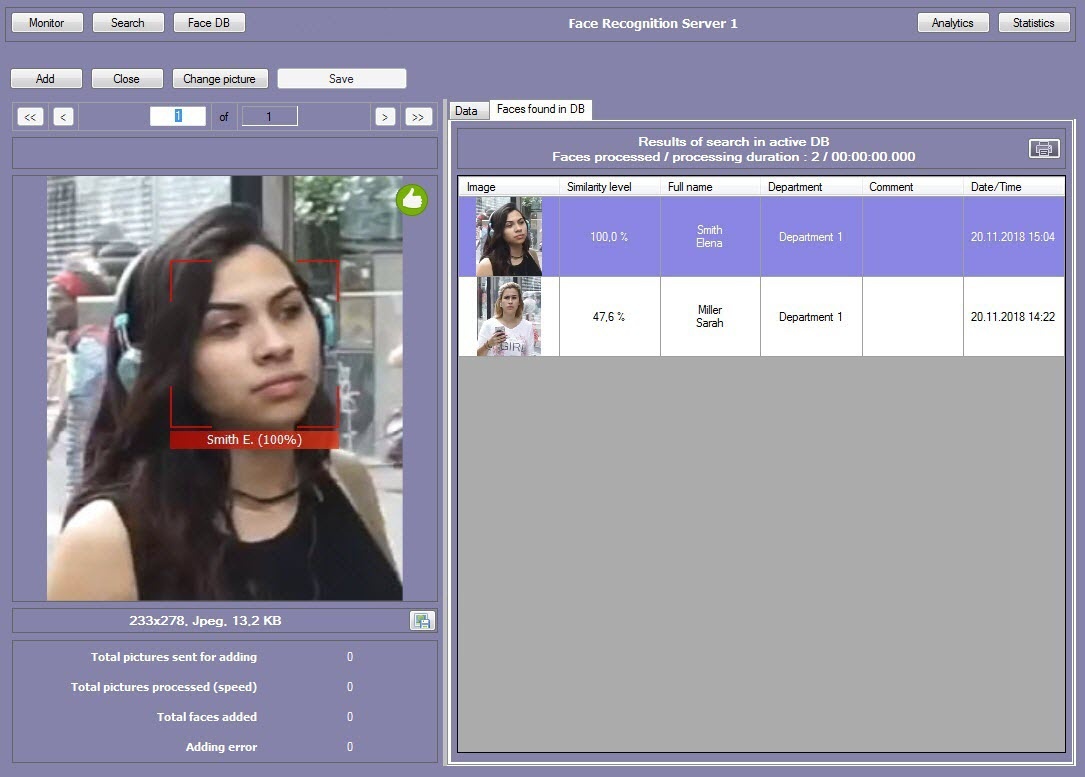The height and width of the screenshot is (777, 1085).
Task: Click the green thumbs-up match icon
Action: pos(412,200)
